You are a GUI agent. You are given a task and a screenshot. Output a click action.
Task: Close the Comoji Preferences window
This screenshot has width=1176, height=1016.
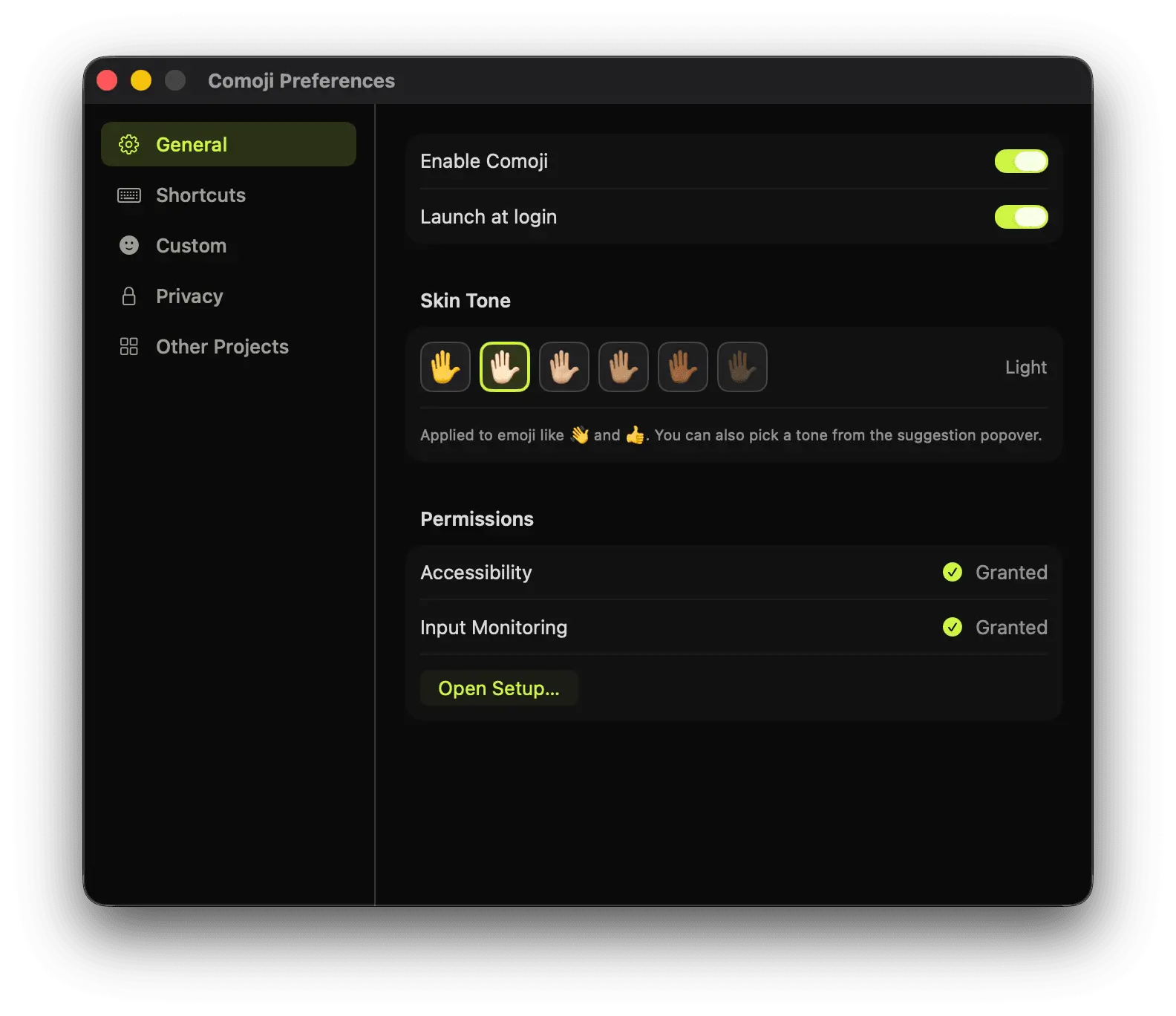pyautogui.click(x=107, y=80)
